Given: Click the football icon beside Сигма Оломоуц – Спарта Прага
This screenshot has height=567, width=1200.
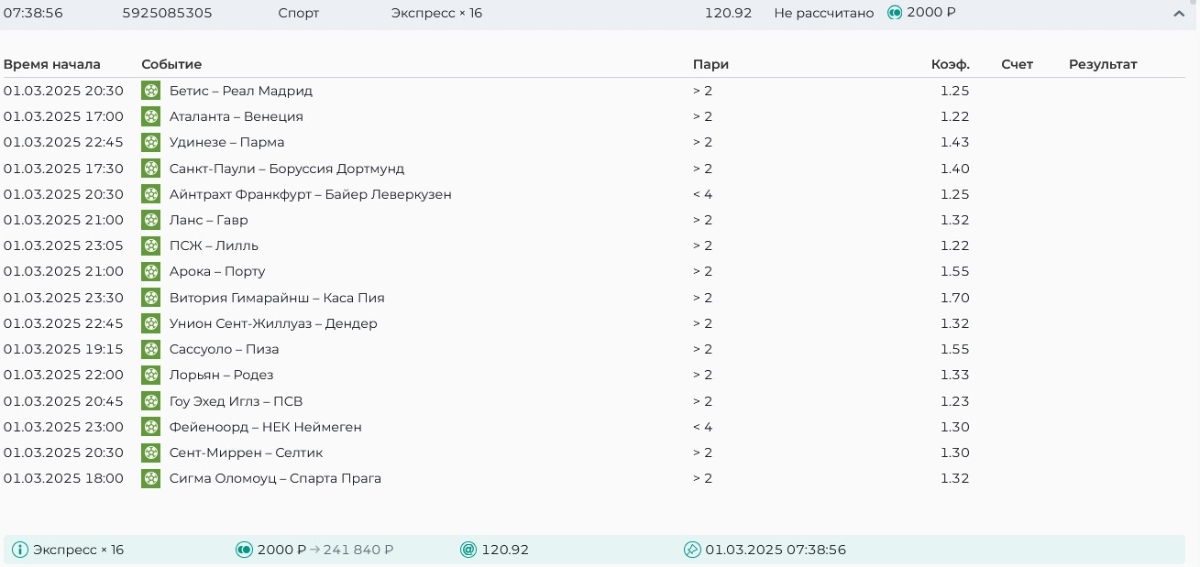Looking at the screenshot, I should (151, 478).
